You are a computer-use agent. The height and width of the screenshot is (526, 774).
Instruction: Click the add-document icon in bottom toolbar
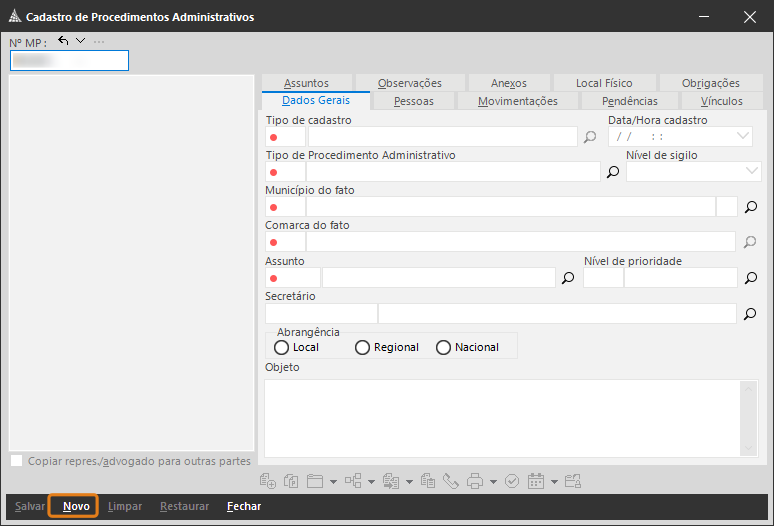click(268, 481)
